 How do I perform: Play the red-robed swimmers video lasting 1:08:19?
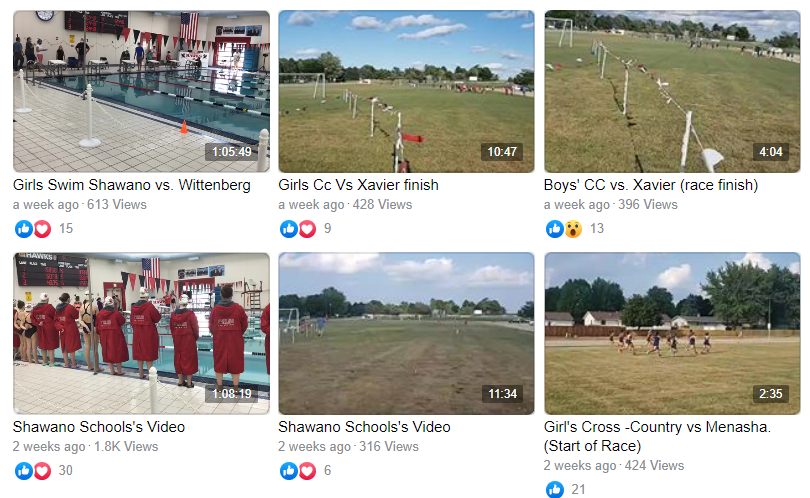point(142,333)
